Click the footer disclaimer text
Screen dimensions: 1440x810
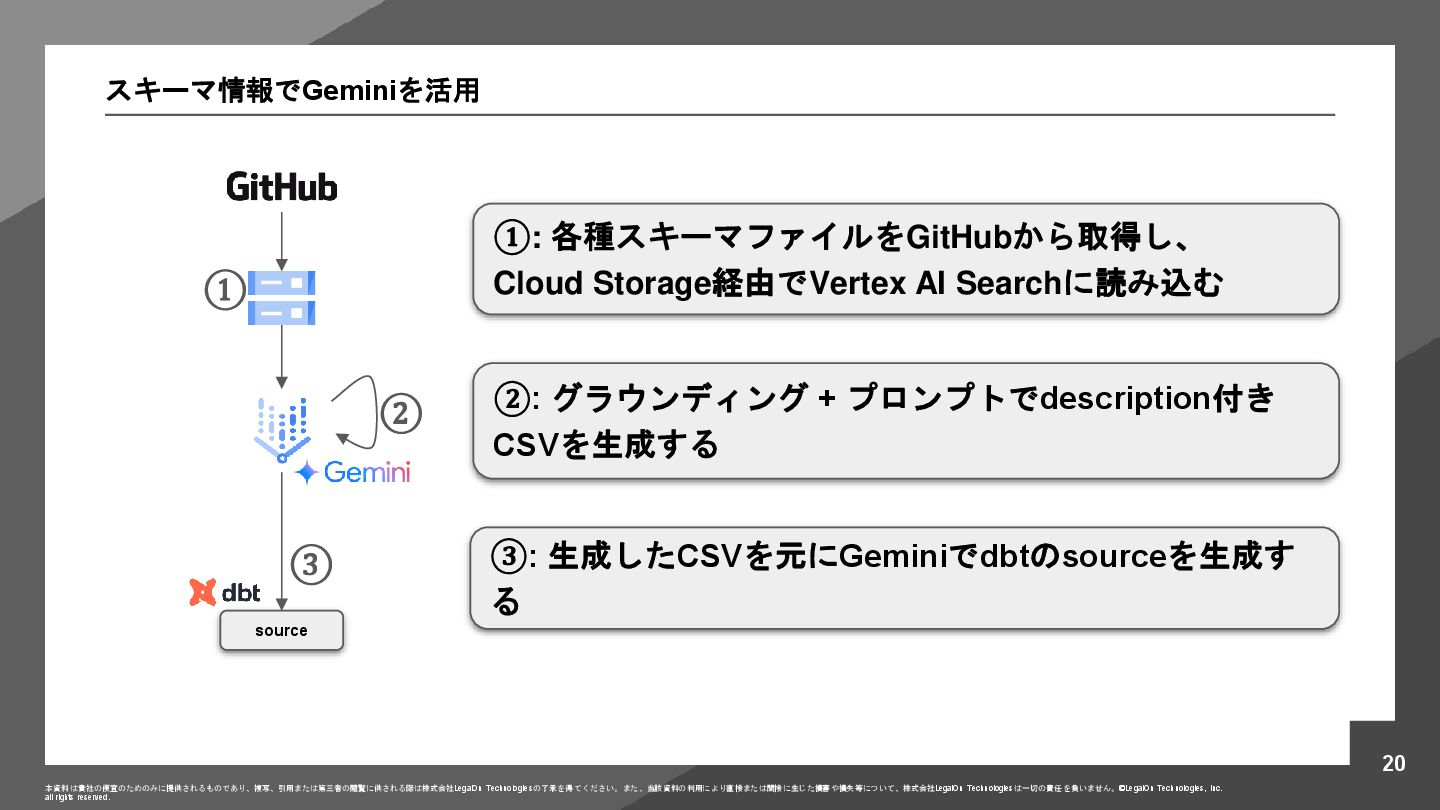click(x=632, y=789)
